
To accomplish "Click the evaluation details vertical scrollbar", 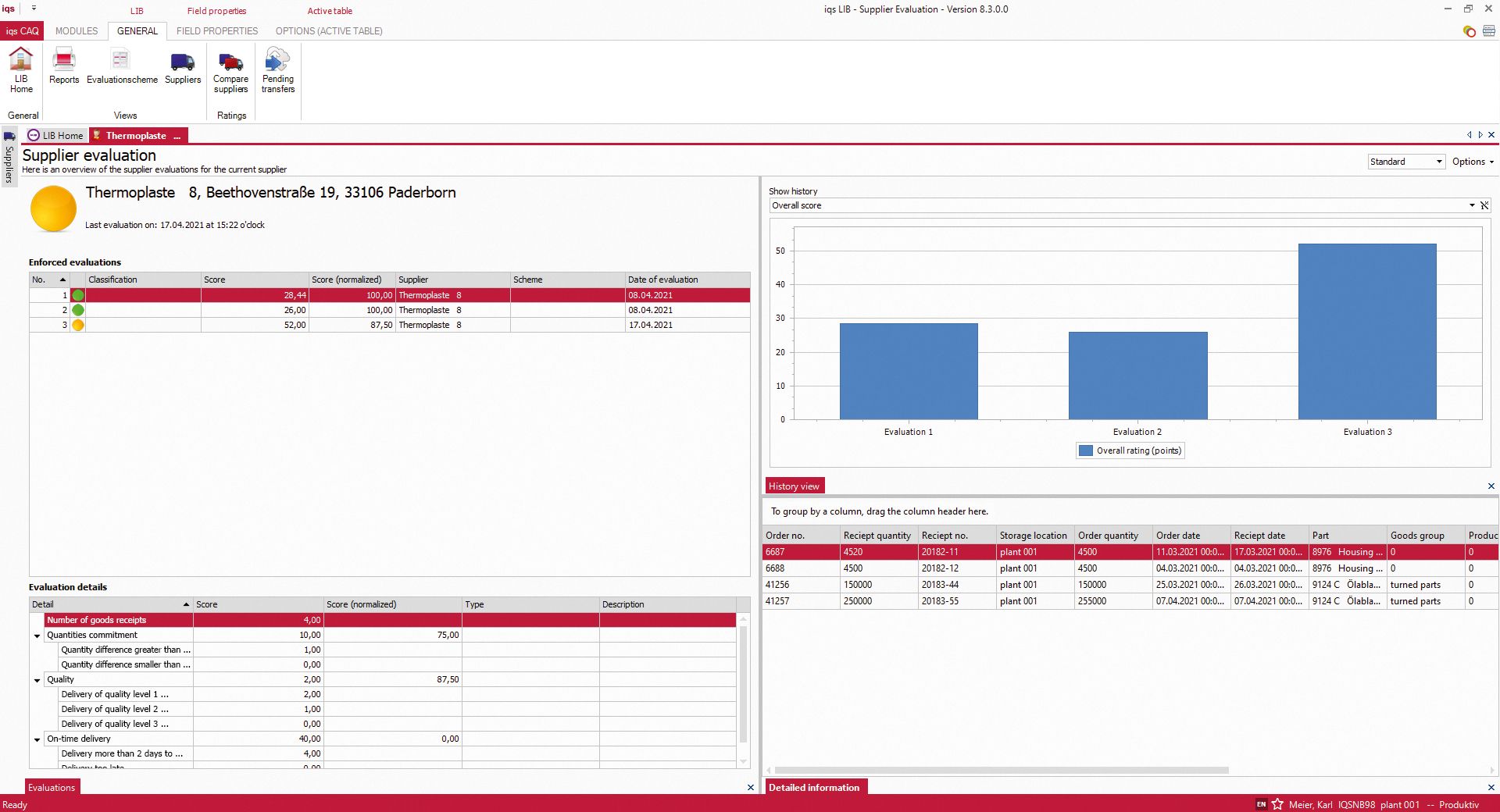I will coord(743,683).
